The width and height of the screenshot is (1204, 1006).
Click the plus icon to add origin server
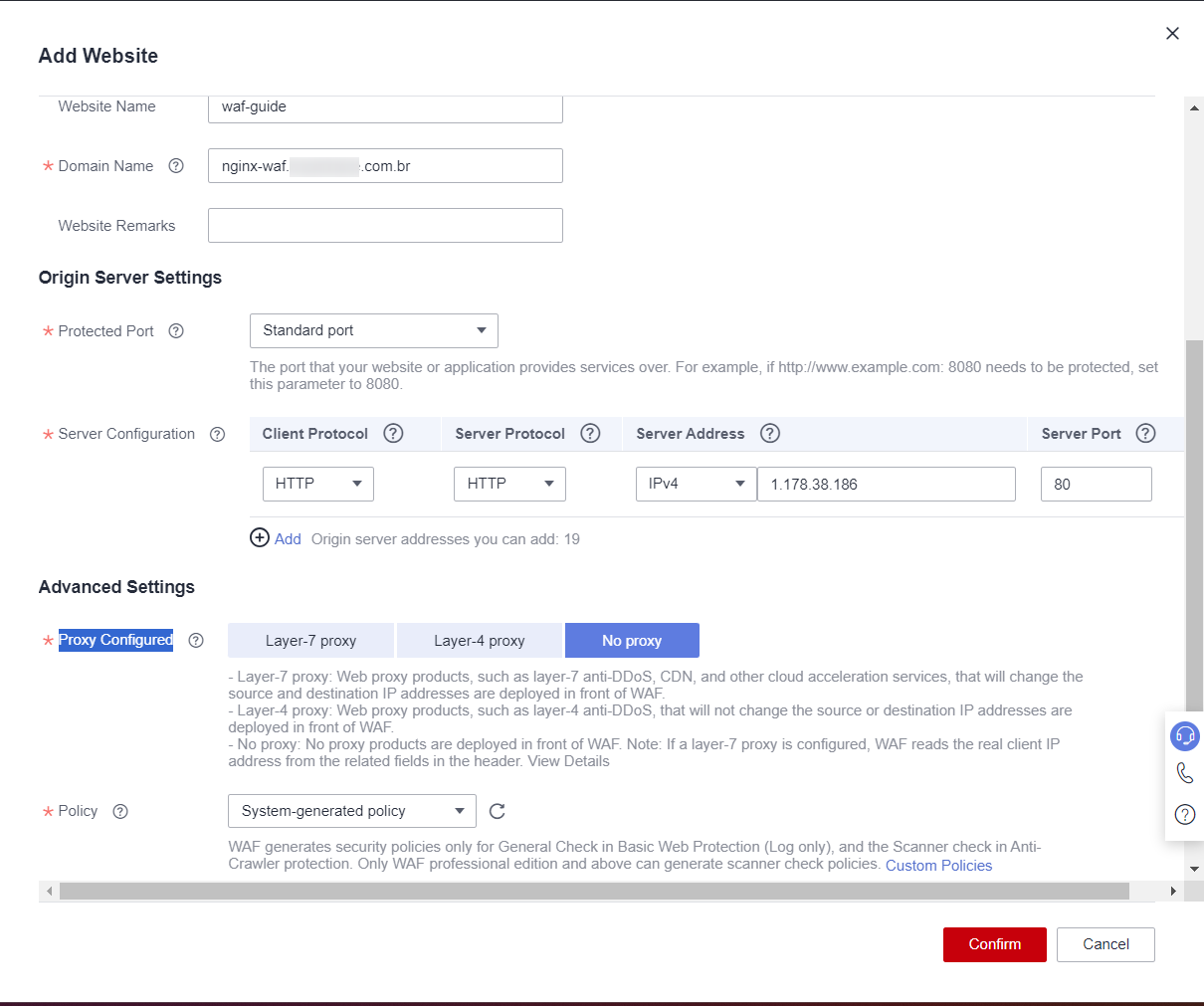(260, 538)
